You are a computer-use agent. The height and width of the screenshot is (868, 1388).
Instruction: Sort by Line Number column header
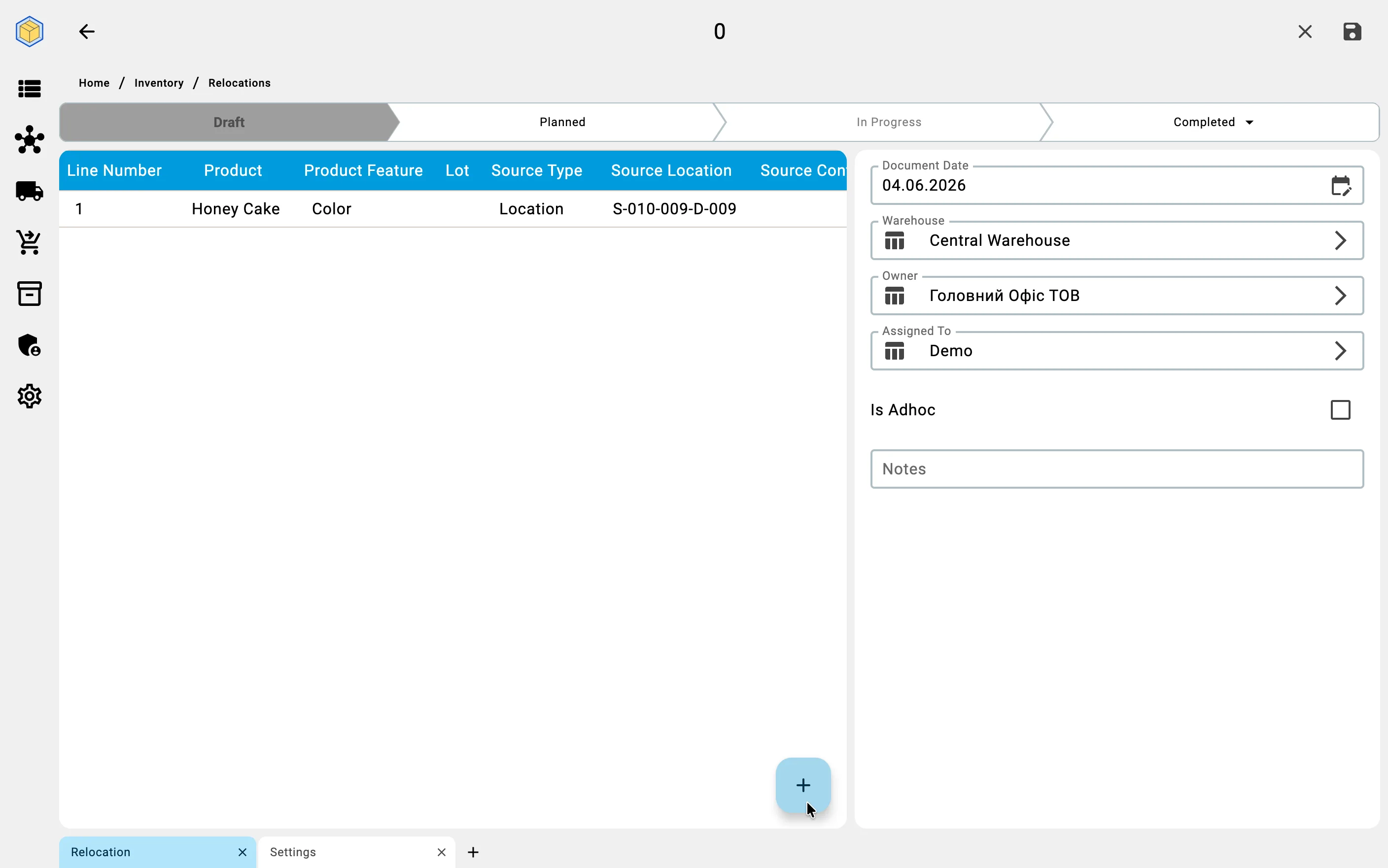[x=114, y=170]
